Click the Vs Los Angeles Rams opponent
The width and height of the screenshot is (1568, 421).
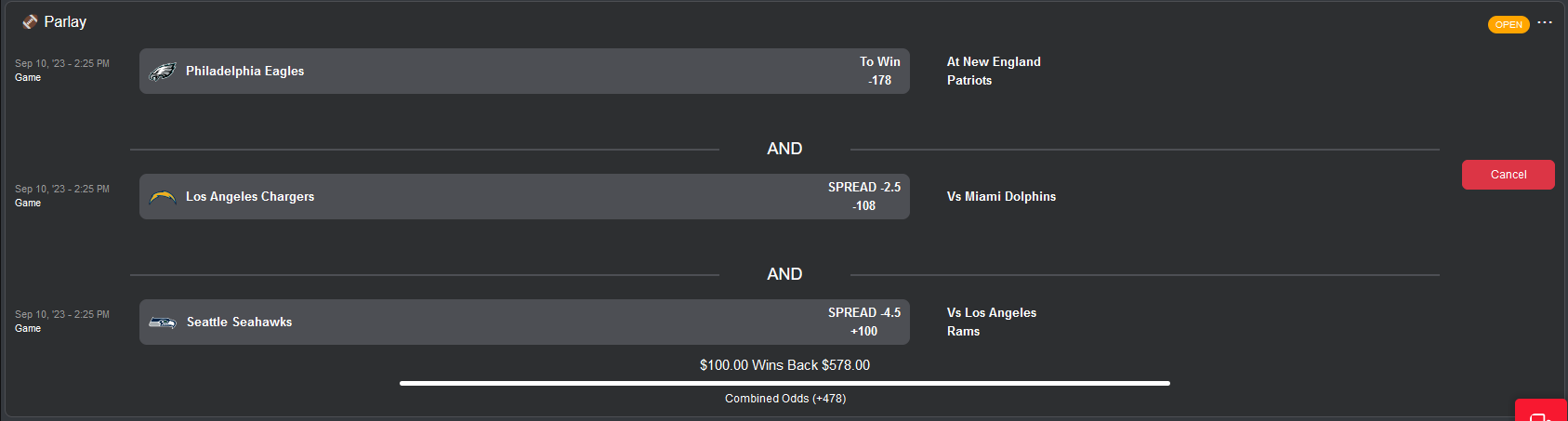(991, 322)
